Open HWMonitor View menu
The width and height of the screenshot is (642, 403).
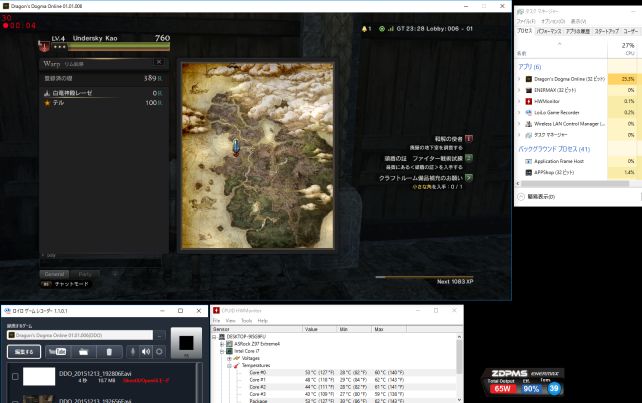coord(231,321)
